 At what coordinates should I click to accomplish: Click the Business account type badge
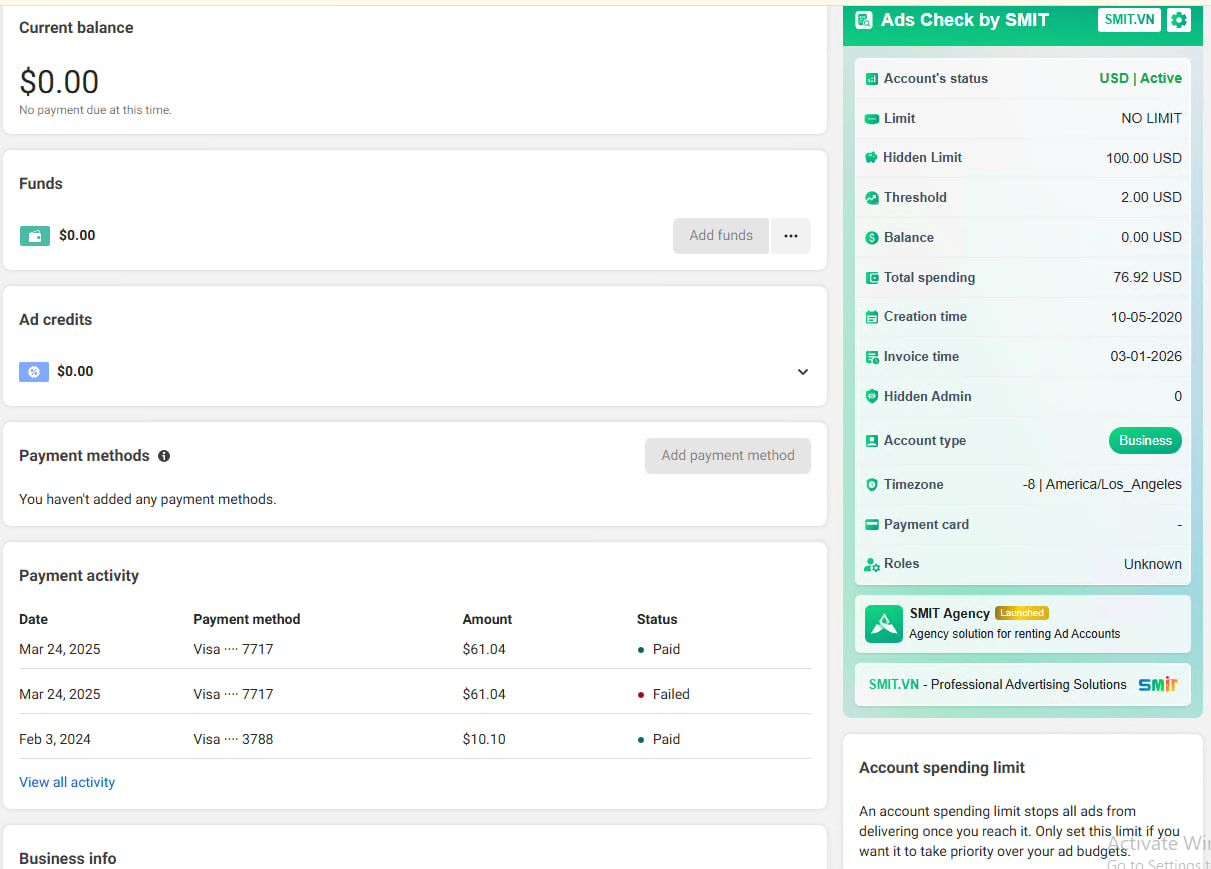[1145, 441]
